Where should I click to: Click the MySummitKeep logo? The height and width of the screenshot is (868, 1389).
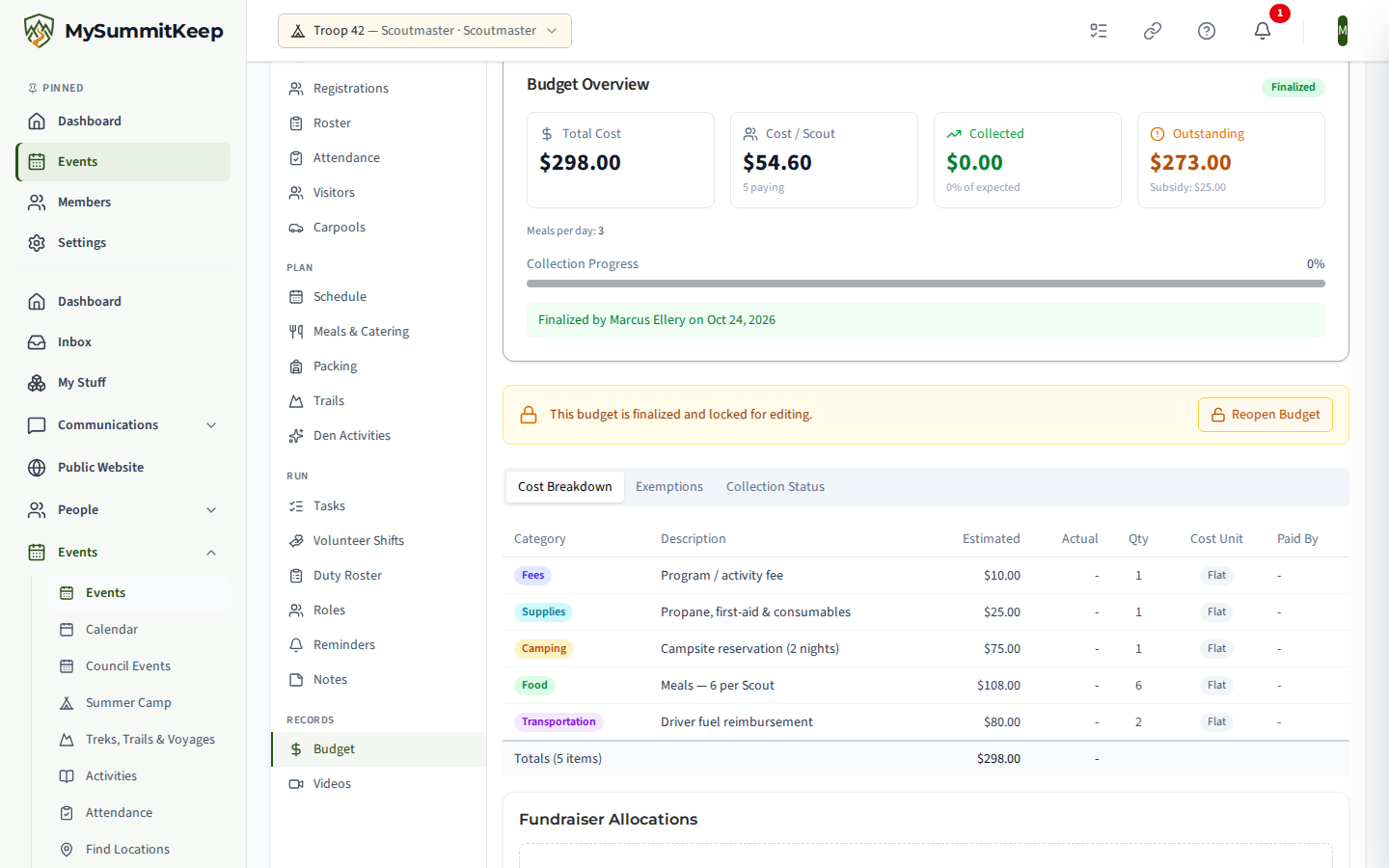[x=123, y=31]
